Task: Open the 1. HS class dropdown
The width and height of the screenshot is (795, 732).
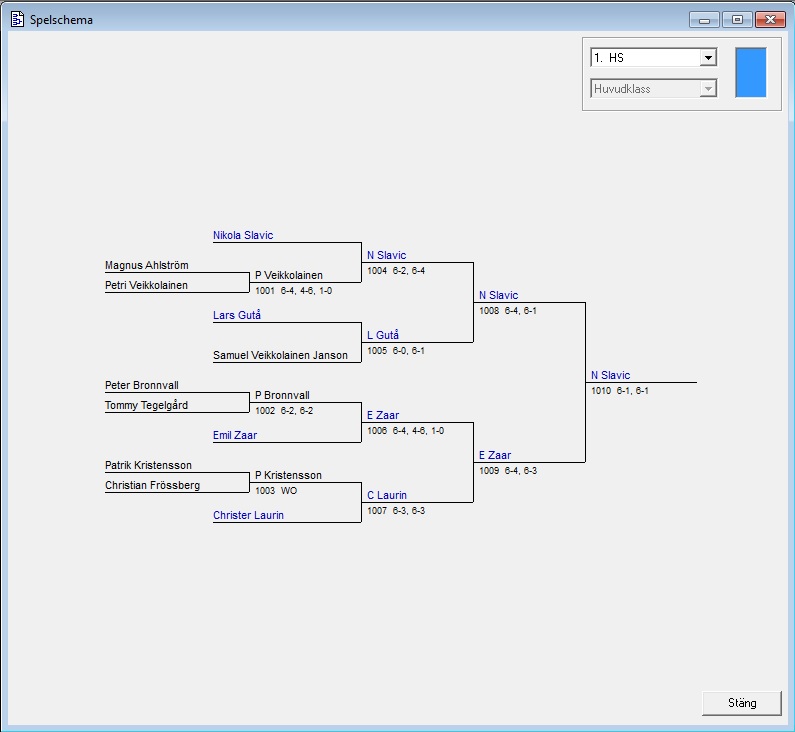Action: pos(708,58)
